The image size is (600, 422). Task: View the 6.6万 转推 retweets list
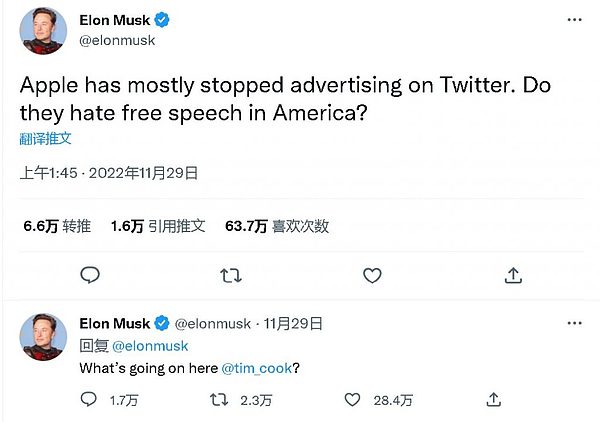coord(57,226)
